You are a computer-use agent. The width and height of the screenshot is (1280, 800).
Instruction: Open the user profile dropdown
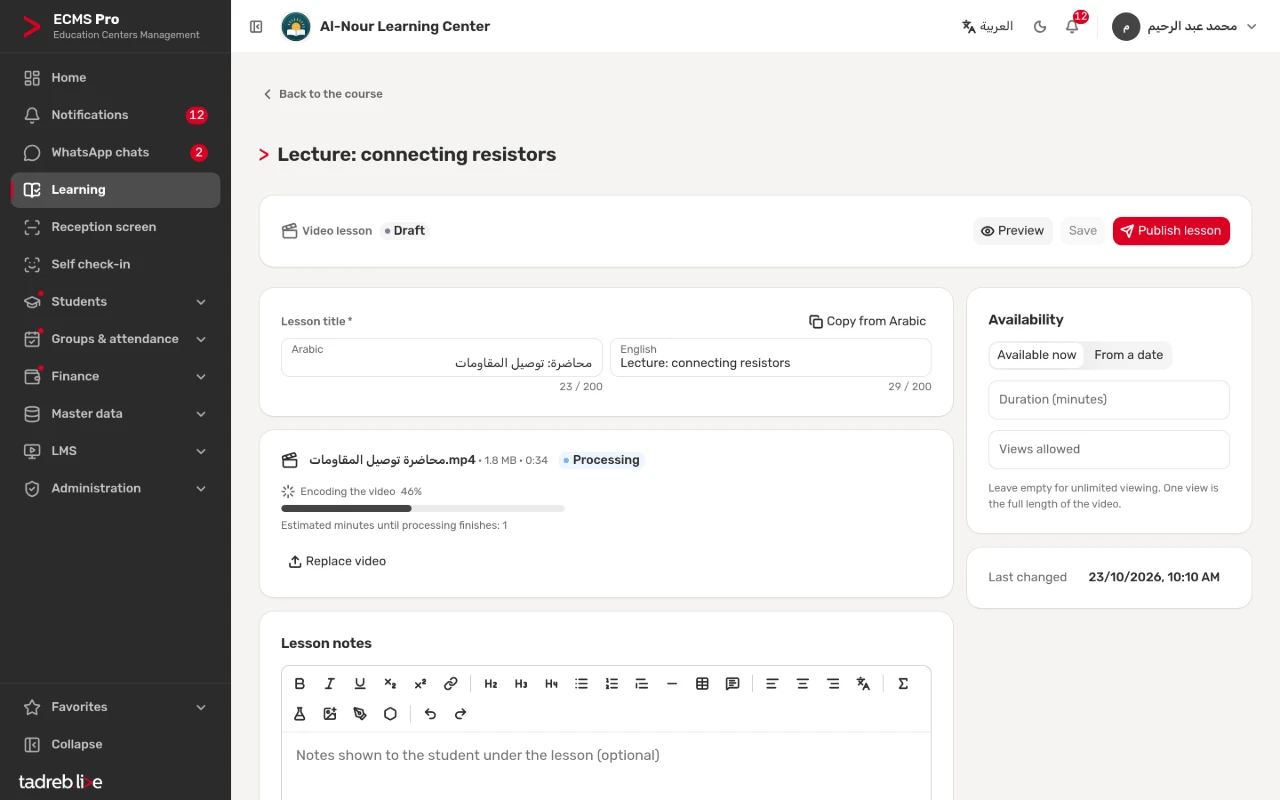click(1187, 26)
